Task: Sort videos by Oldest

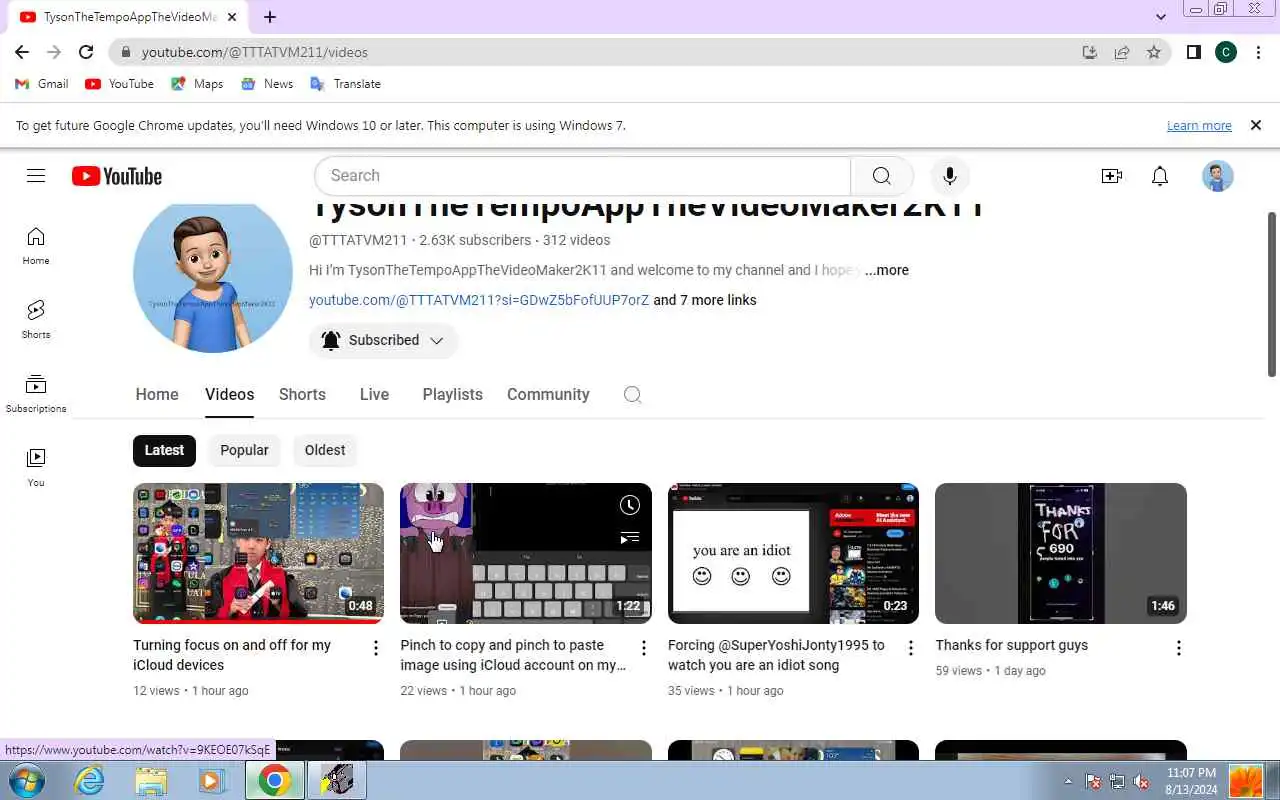Action: pyautogui.click(x=325, y=450)
